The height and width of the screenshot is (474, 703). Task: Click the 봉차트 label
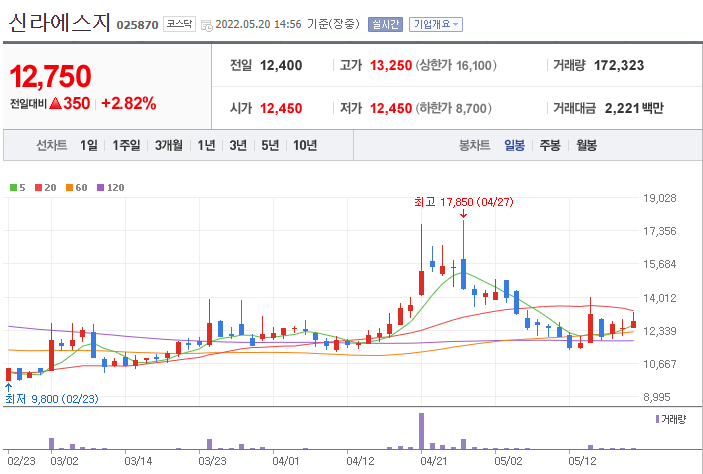(x=474, y=145)
